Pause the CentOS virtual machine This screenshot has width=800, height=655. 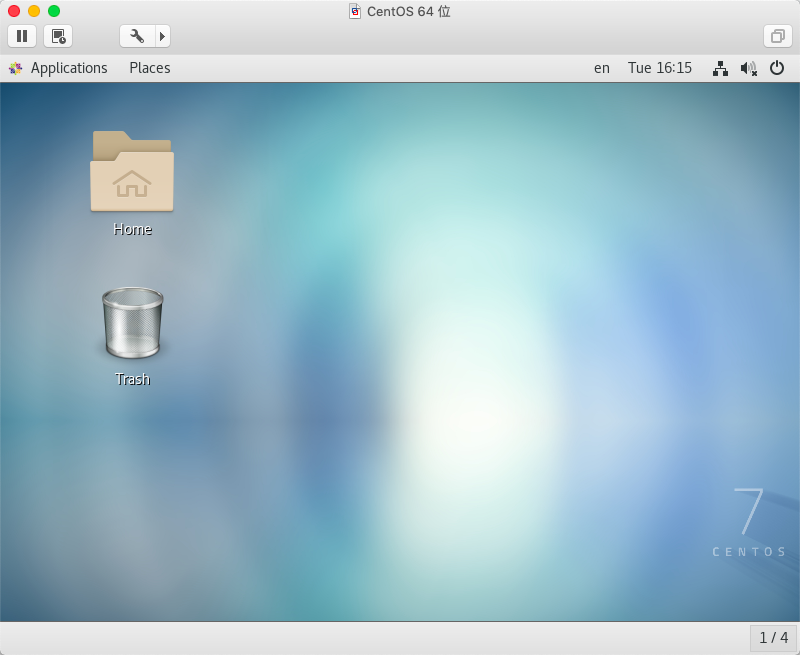point(22,36)
